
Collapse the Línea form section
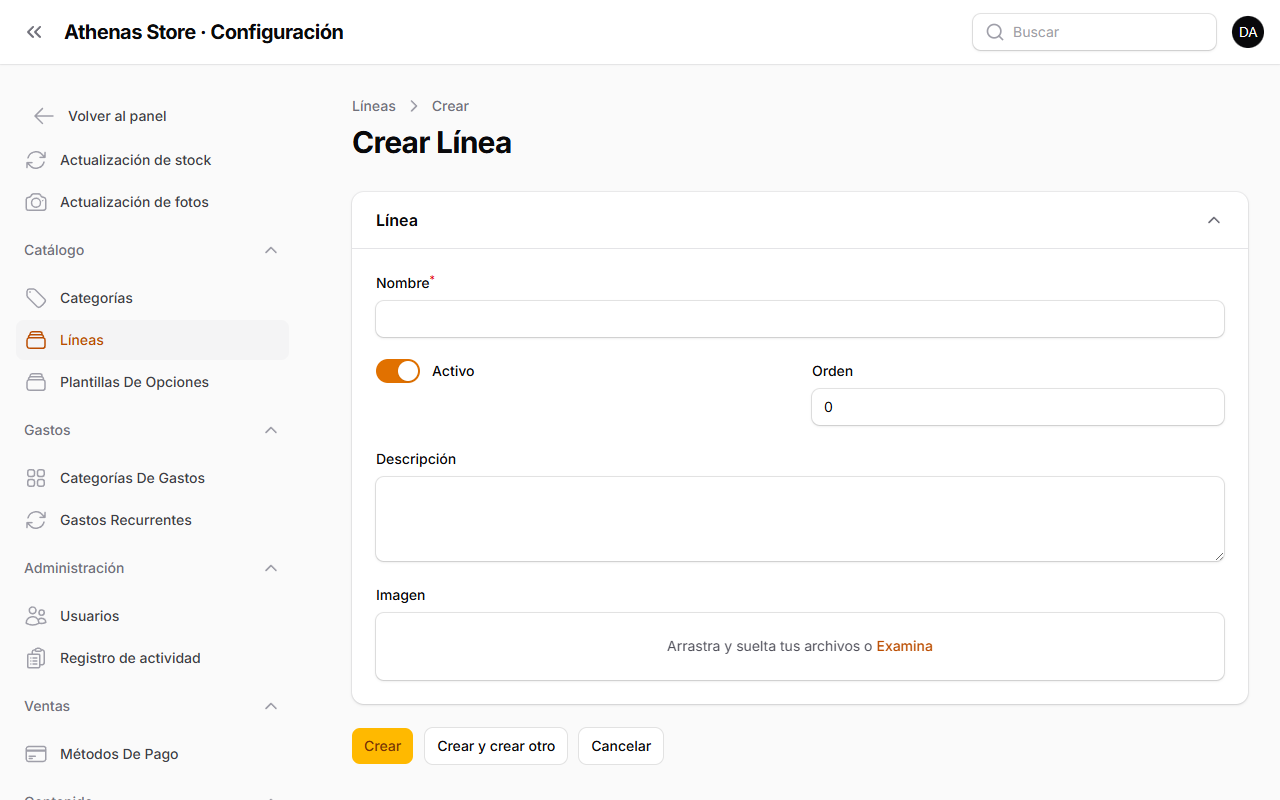point(1214,220)
